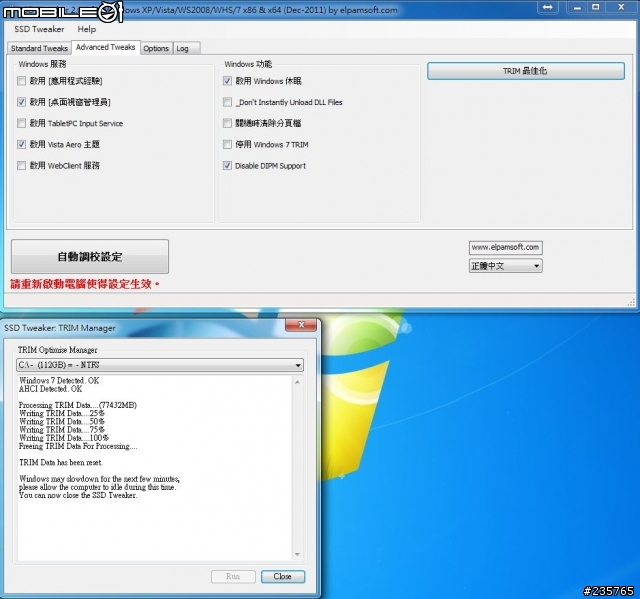Click 'Processing TRIM Data....(77432MB)' line
The height and width of the screenshot is (599, 640).
point(78,405)
